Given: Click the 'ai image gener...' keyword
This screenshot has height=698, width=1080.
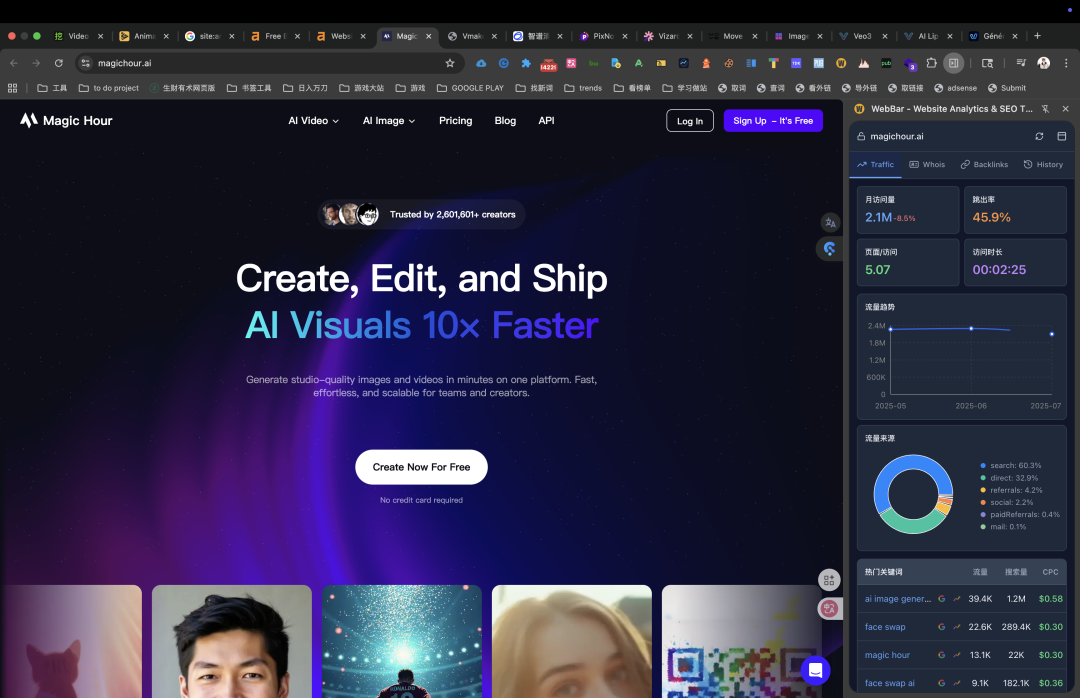Looking at the screenshot, I should (897, 599).
